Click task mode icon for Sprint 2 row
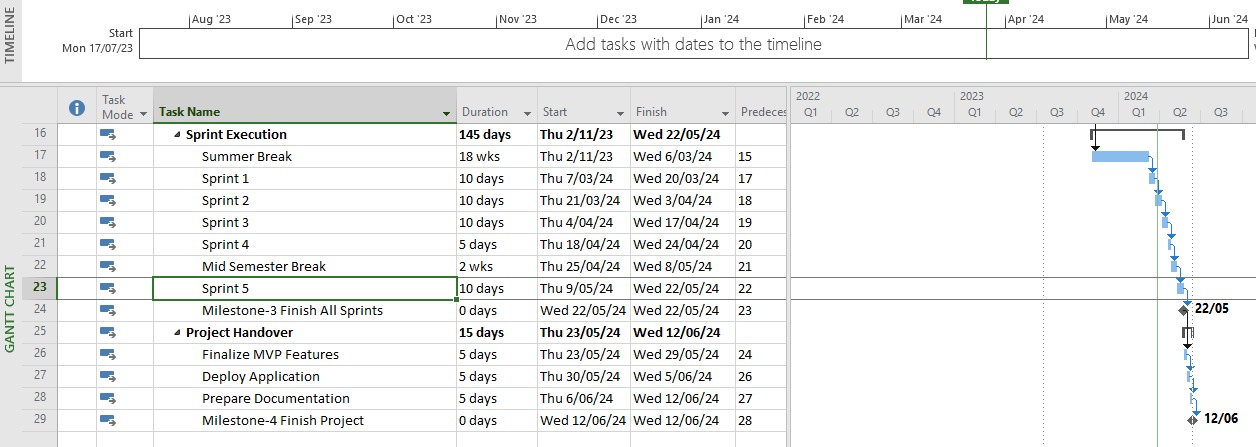Image resolution: width=1256 pixels, height=447 pixels. tap(108, 200)
